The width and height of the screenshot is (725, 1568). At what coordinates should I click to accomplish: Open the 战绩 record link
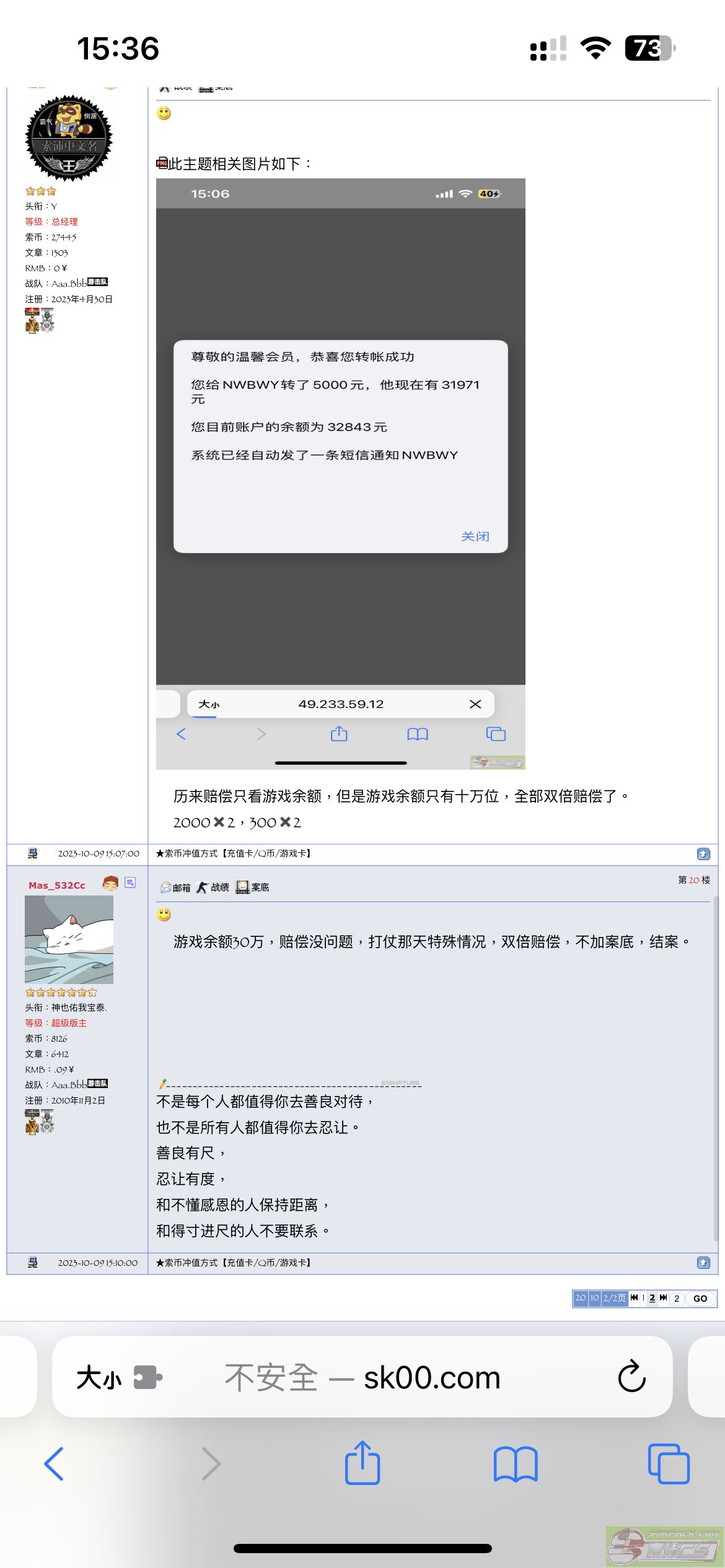[x=213, y=887]
